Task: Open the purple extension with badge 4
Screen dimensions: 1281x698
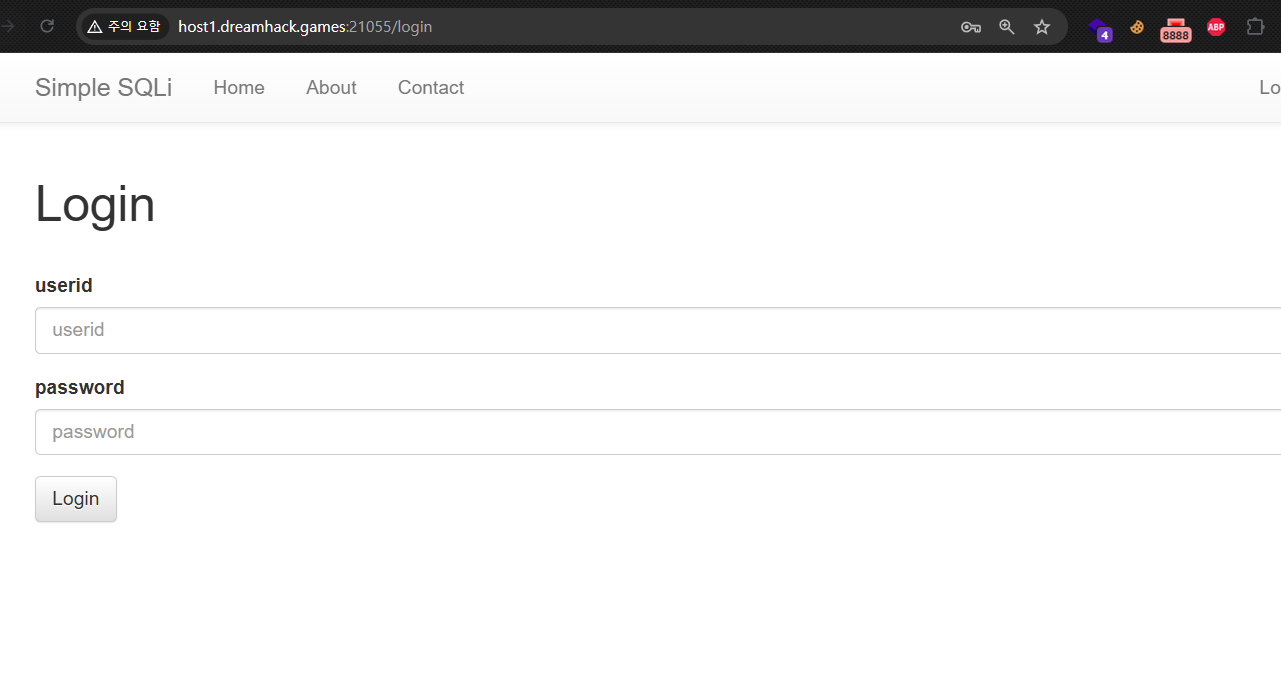Action: pyautogui.click(x=1100, y=28)
